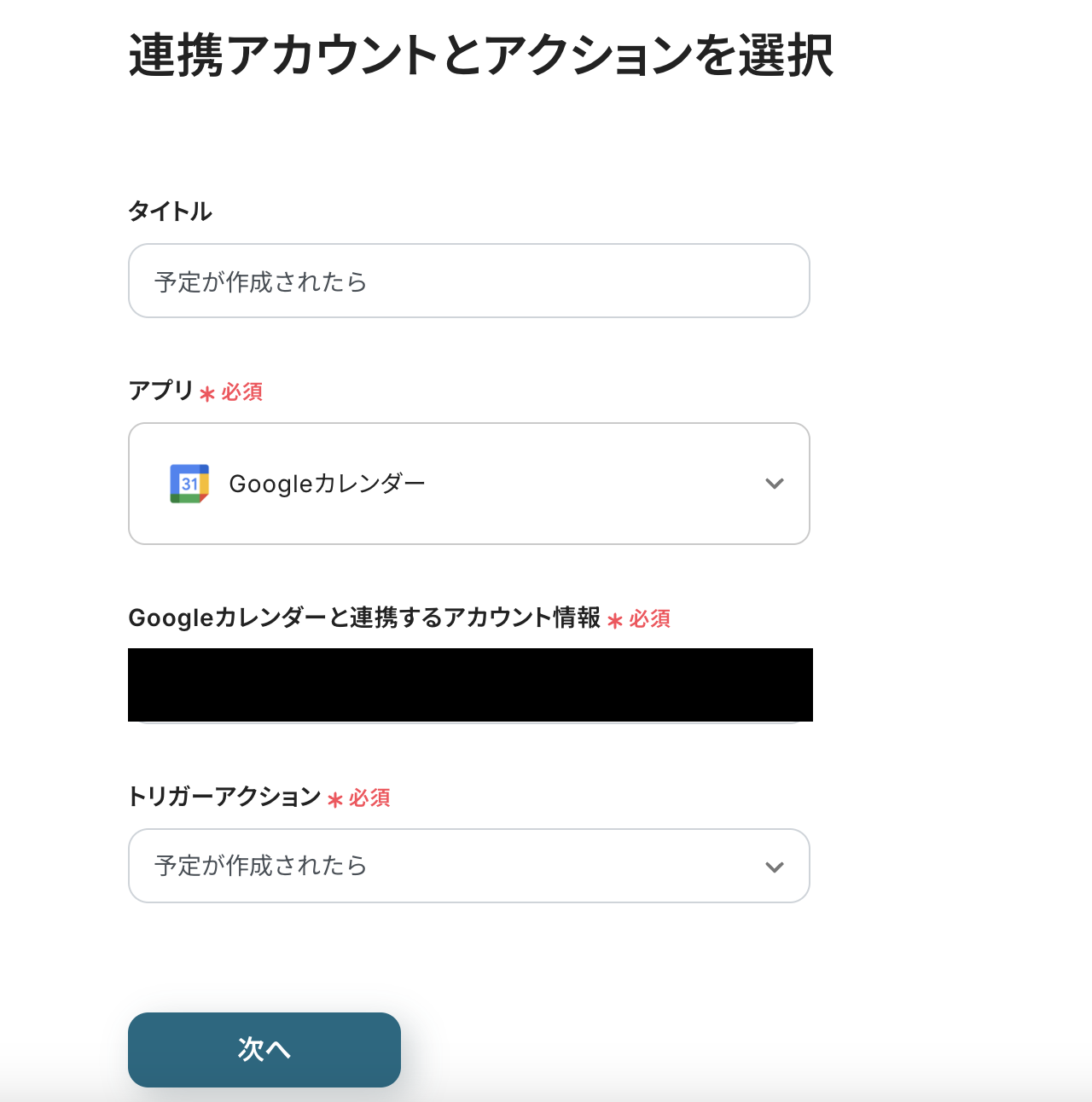Click the redacted account information field
Screen dimensions: 1092x1102
[470, 685]
